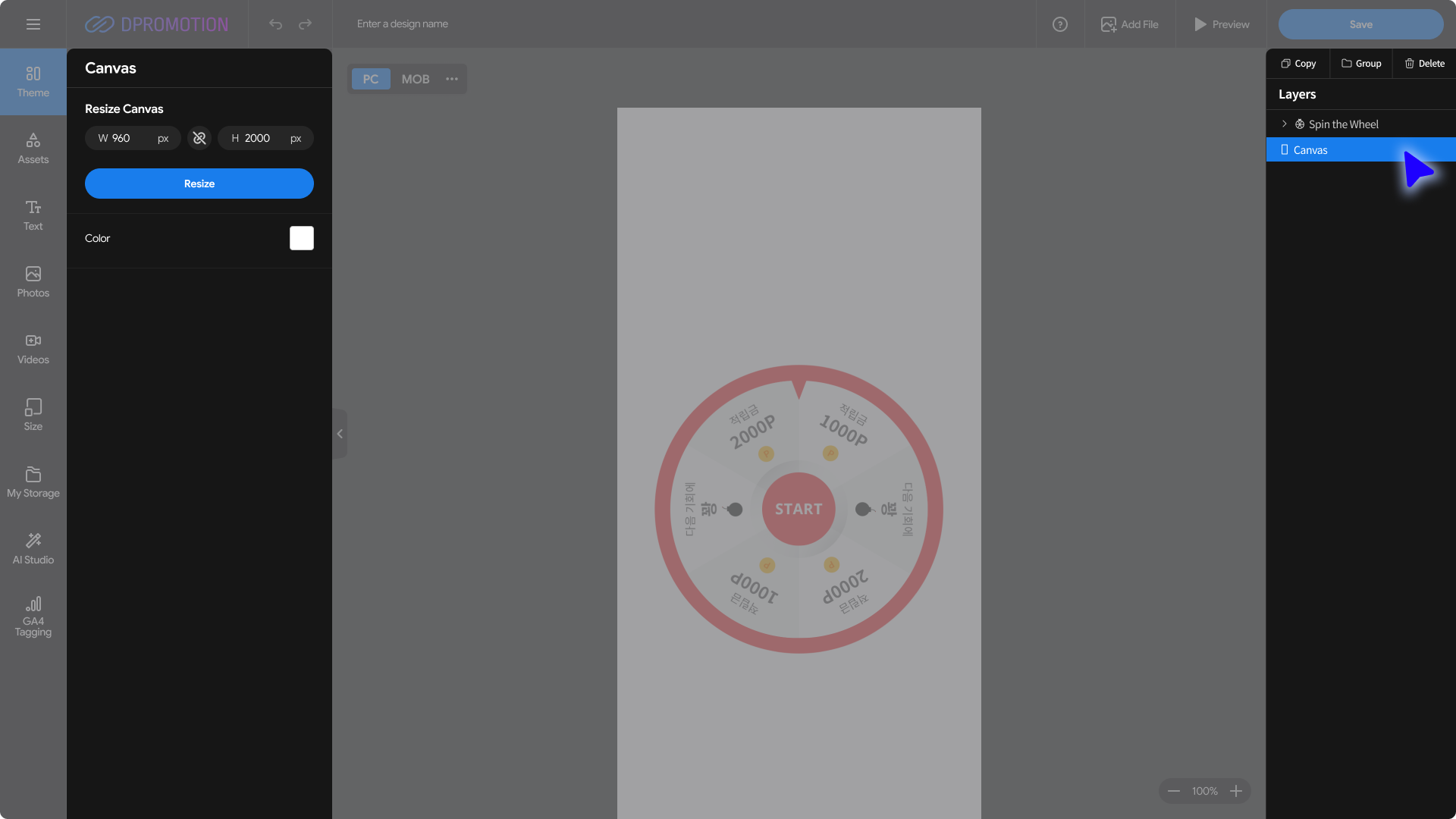
Task: Switch to PC view
Action: point(370,79)
